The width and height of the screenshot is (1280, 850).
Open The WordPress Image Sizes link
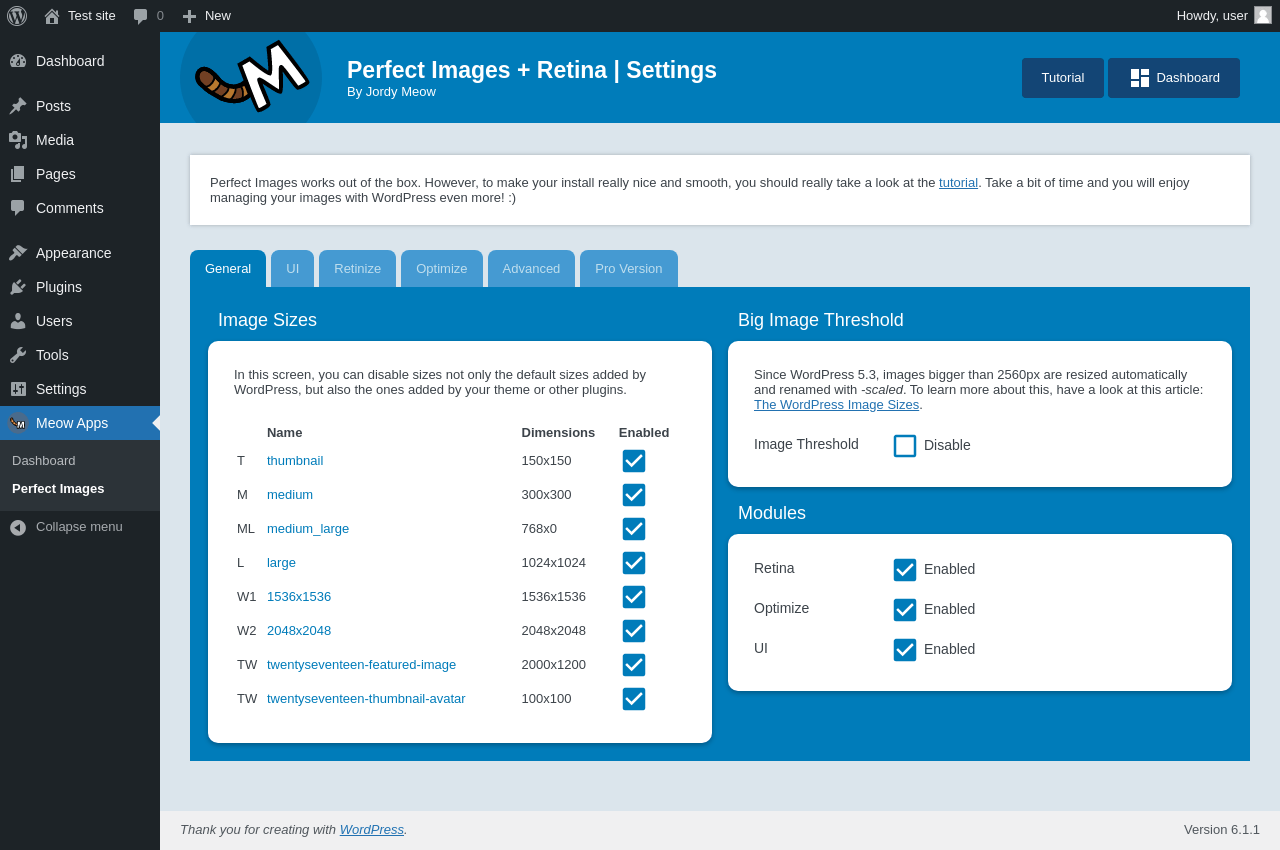(x=836, y=405)
